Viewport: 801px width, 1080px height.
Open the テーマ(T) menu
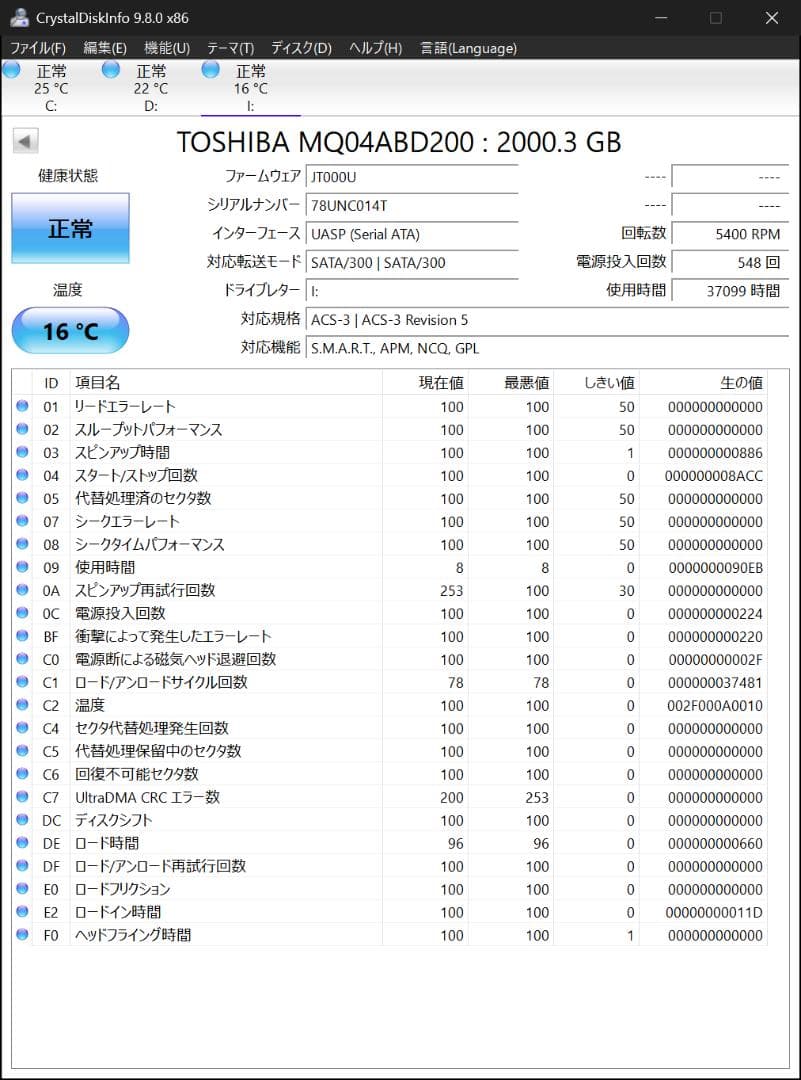[230, 48]
